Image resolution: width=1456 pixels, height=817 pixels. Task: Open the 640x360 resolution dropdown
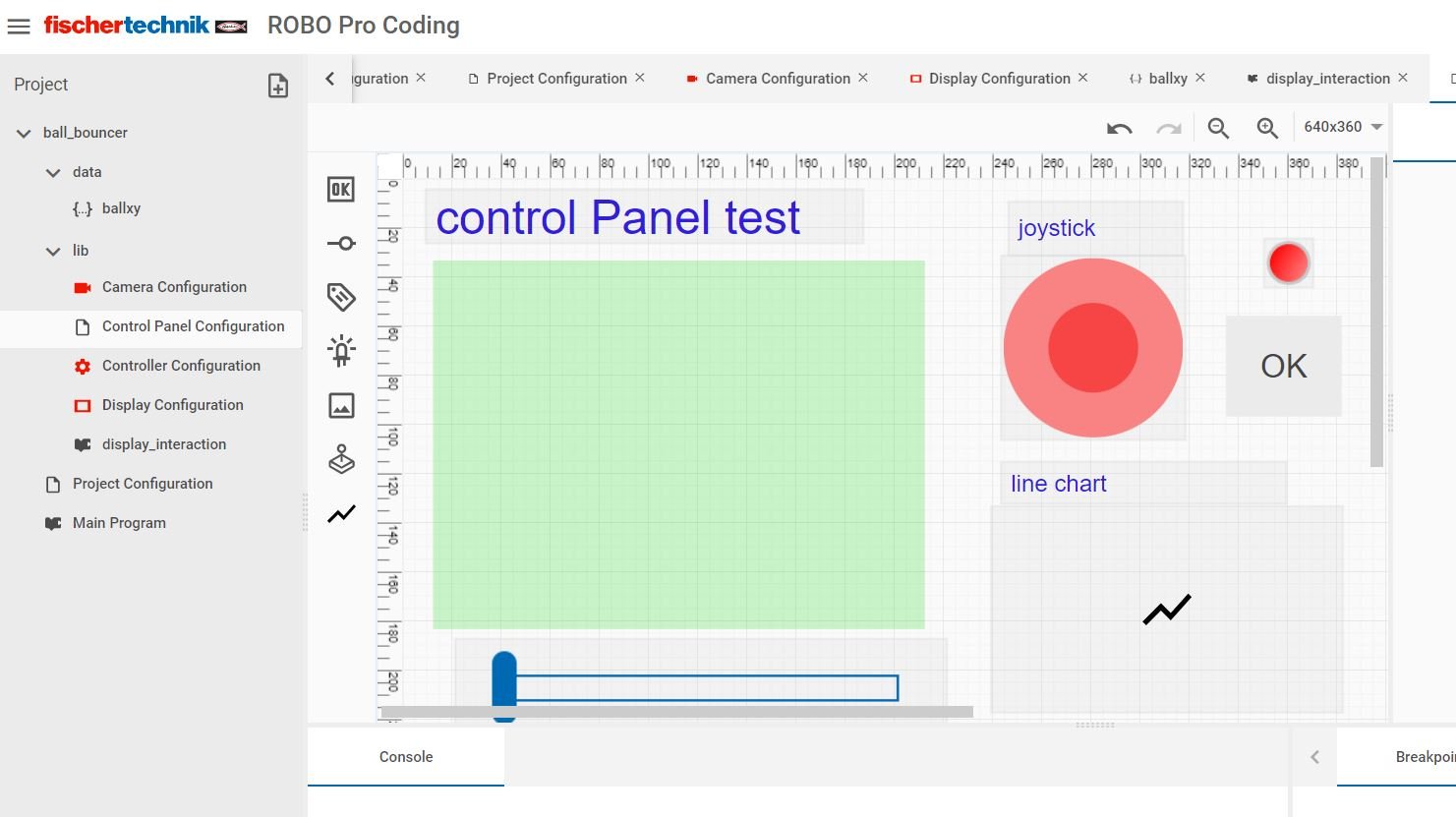pyautogui.click(x=1343, y=127)
